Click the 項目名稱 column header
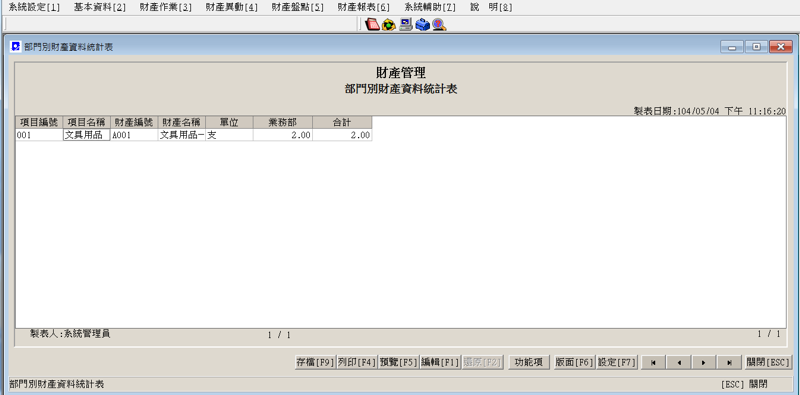 tap(87, 122)
